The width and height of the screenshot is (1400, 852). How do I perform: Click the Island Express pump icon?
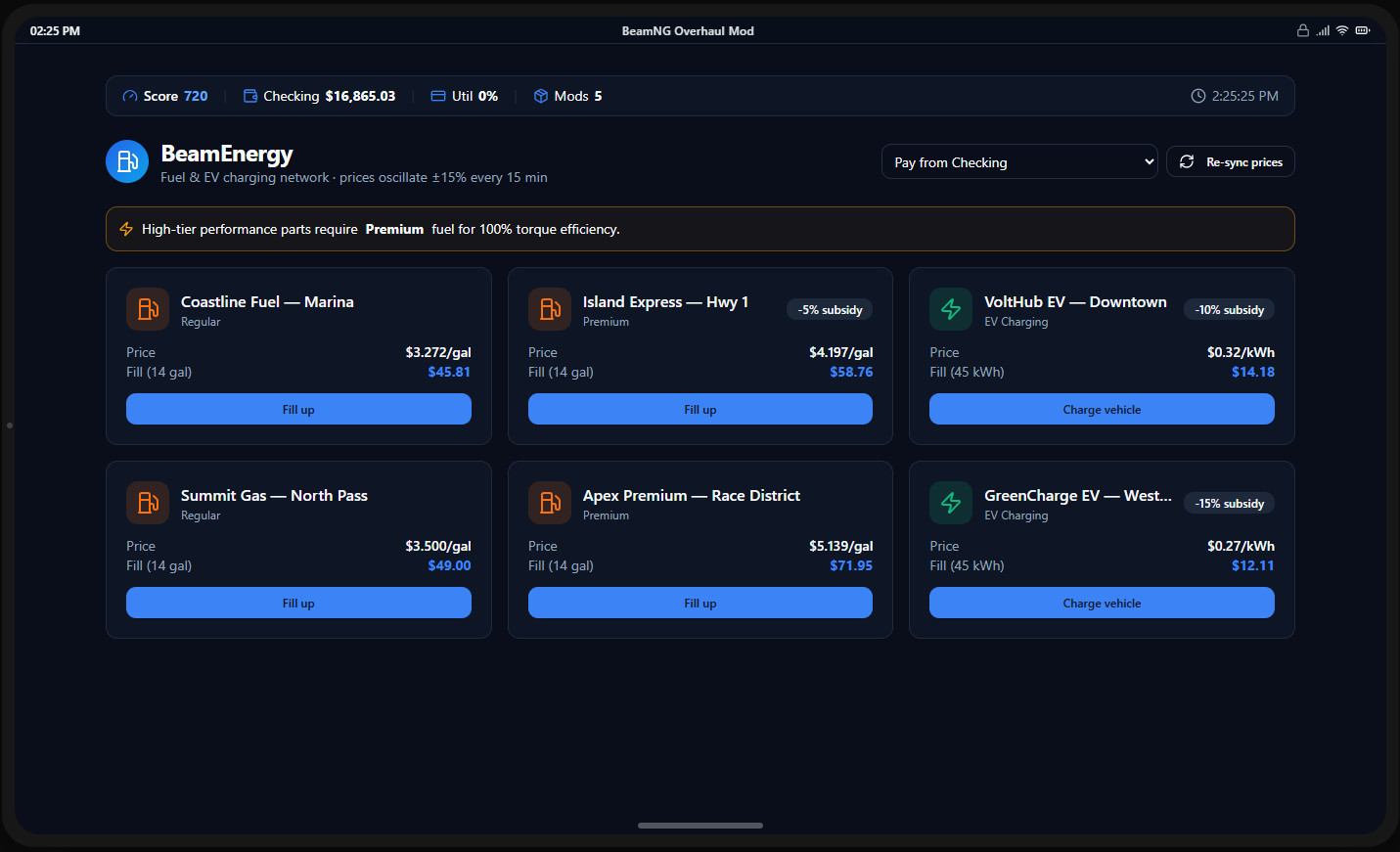tap(550, 309)
